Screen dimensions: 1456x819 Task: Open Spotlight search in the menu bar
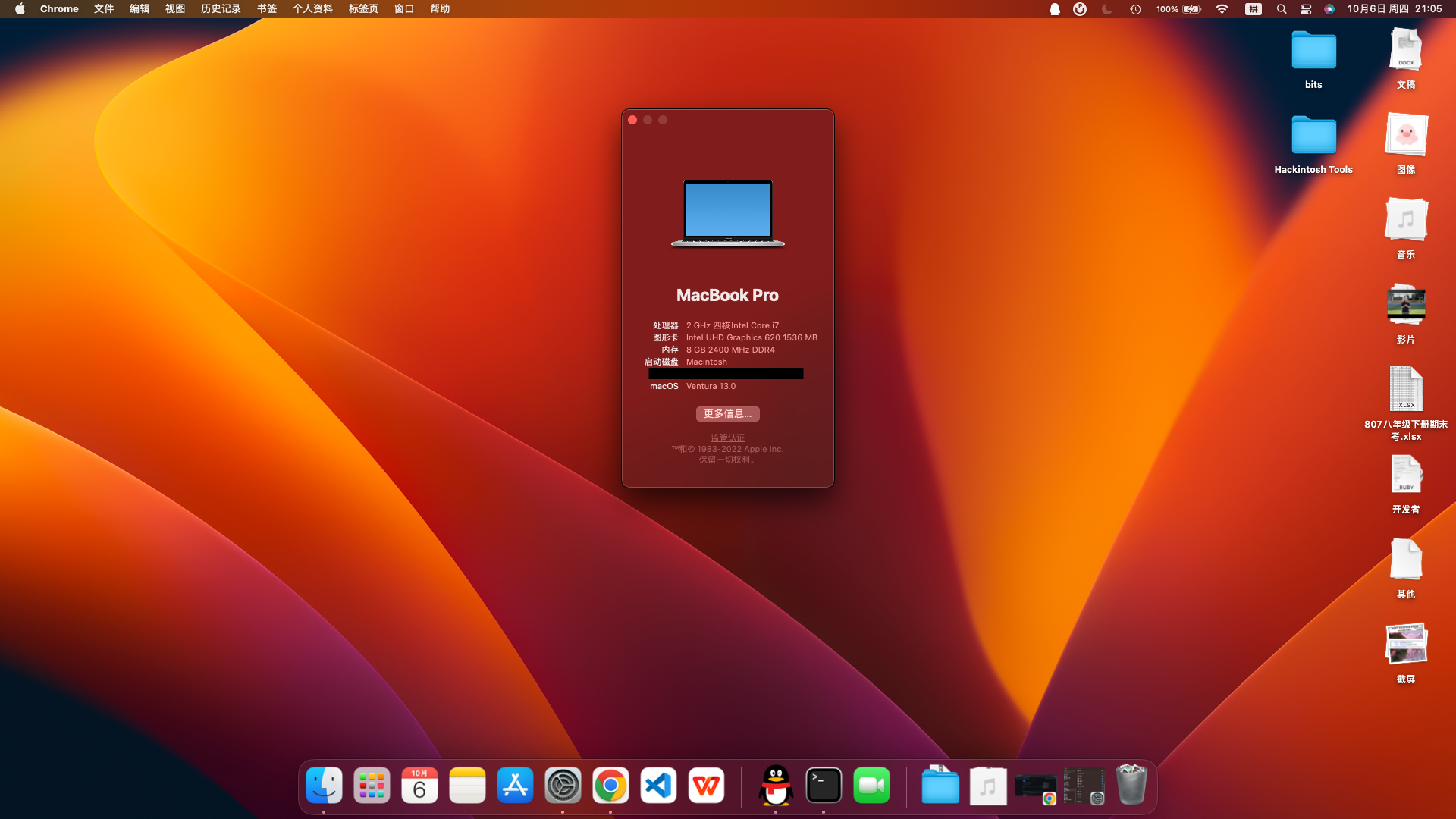tap(1281, 9)
